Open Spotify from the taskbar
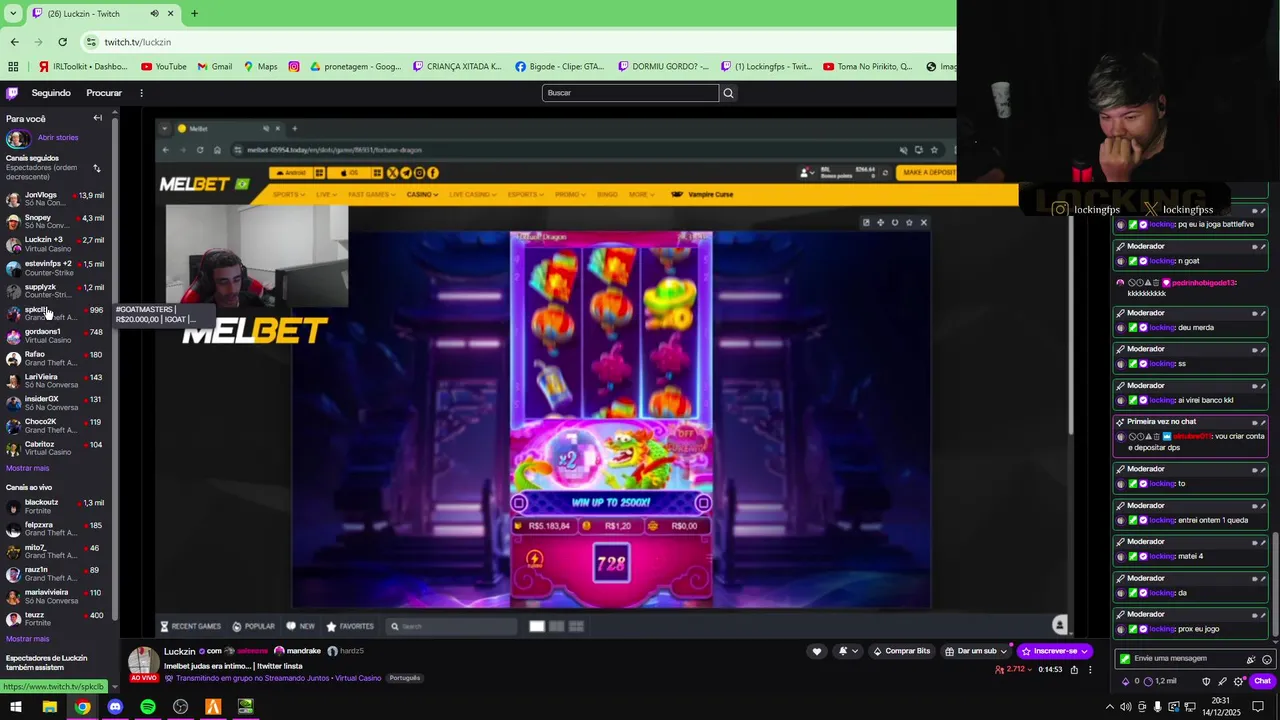Screen dimensions: 1280x720 [x=148, y=707]
